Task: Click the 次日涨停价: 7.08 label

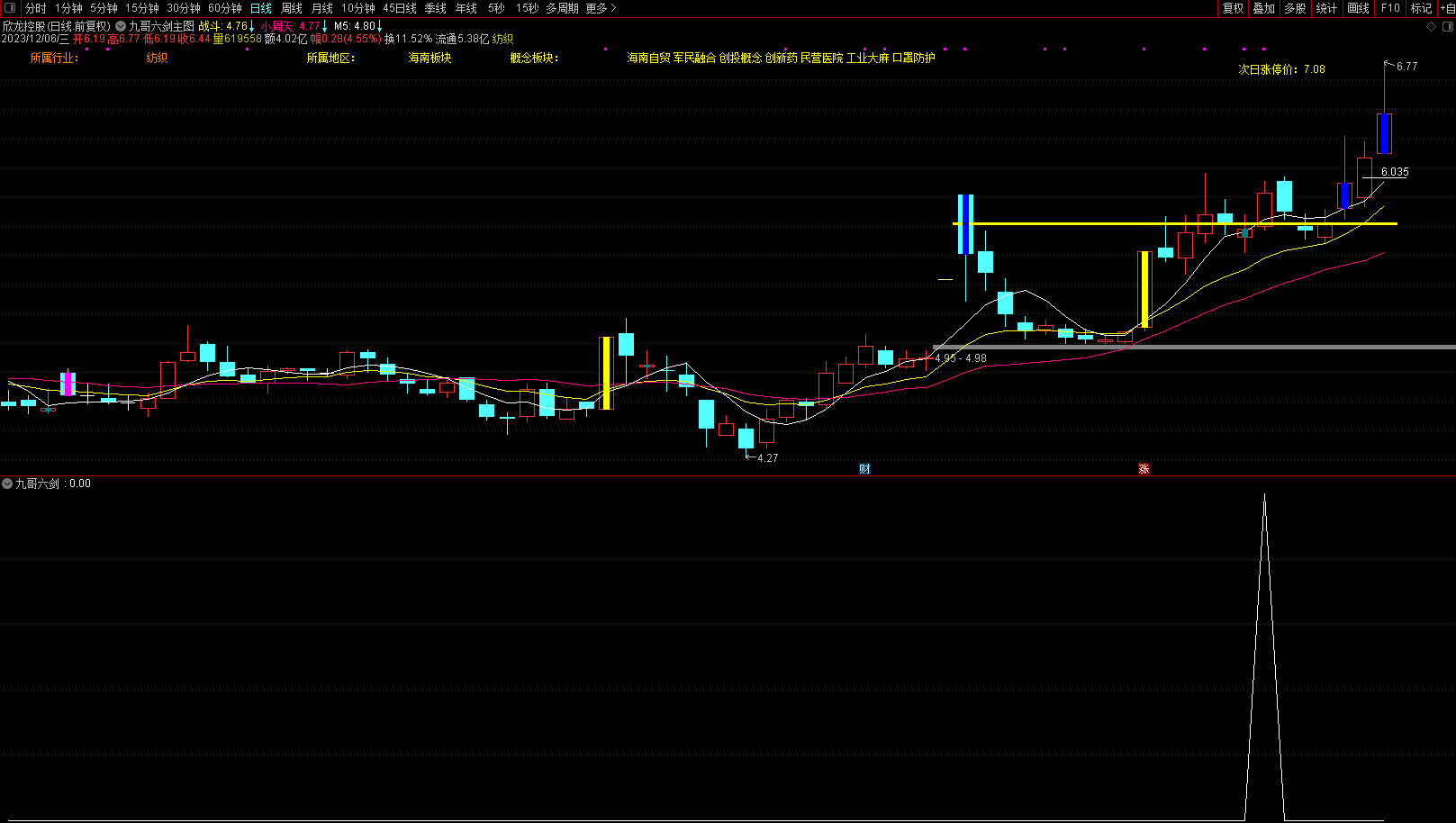Action: point(1281,69)
